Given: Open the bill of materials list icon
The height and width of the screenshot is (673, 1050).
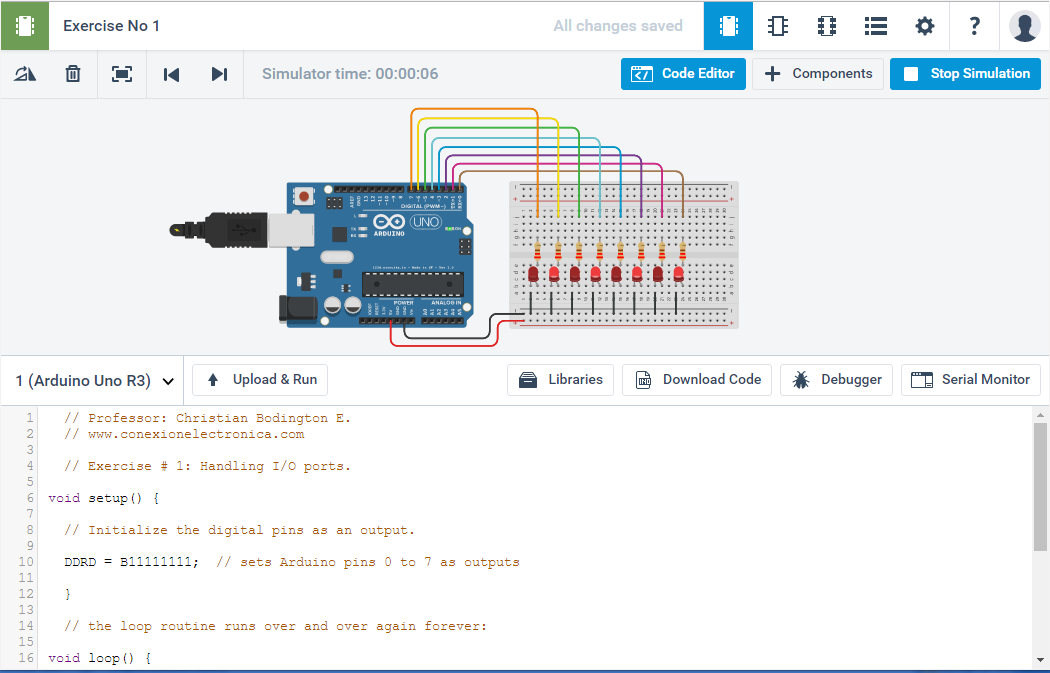Looking at the screenshot, I should click(x=876, y=26).
